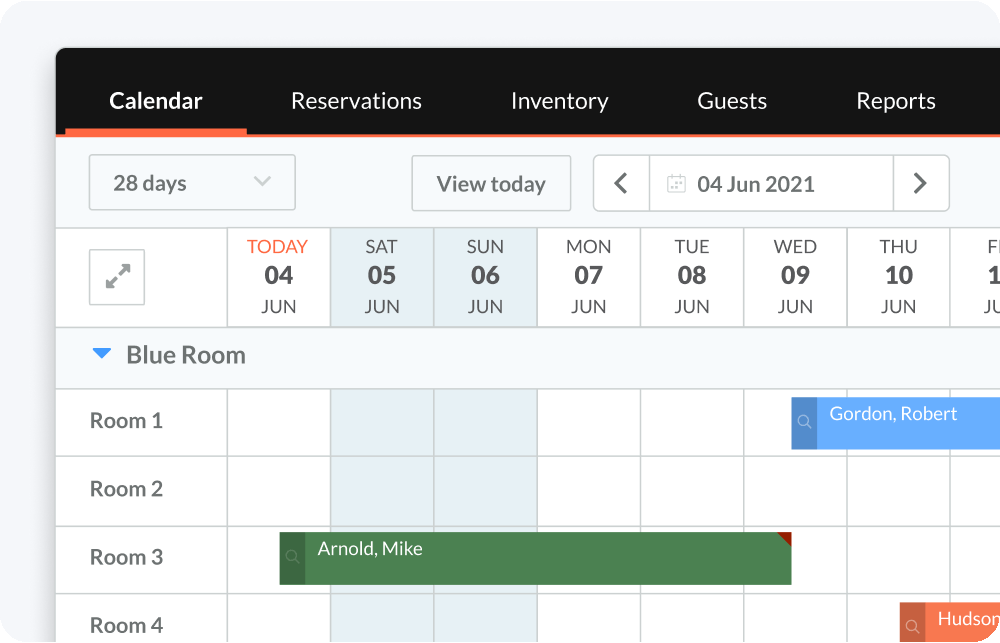The image size is (1000, 643).
Task: Open the date picker calendar icon
Action: (x=676, y=183)
